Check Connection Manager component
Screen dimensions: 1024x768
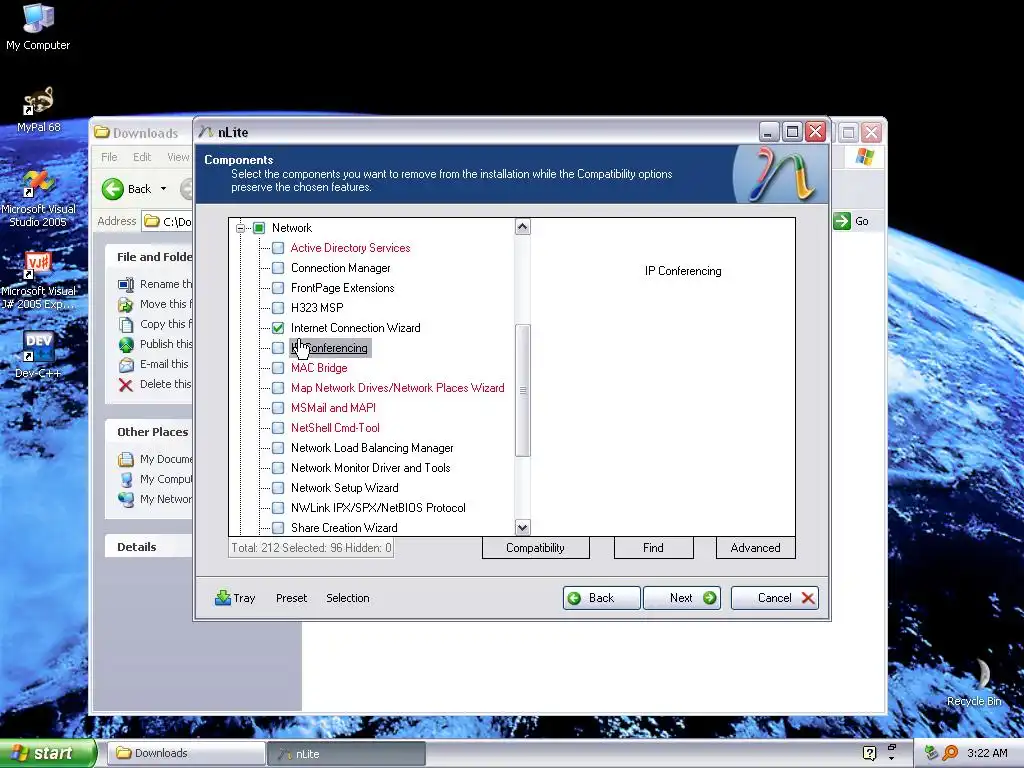278,268
